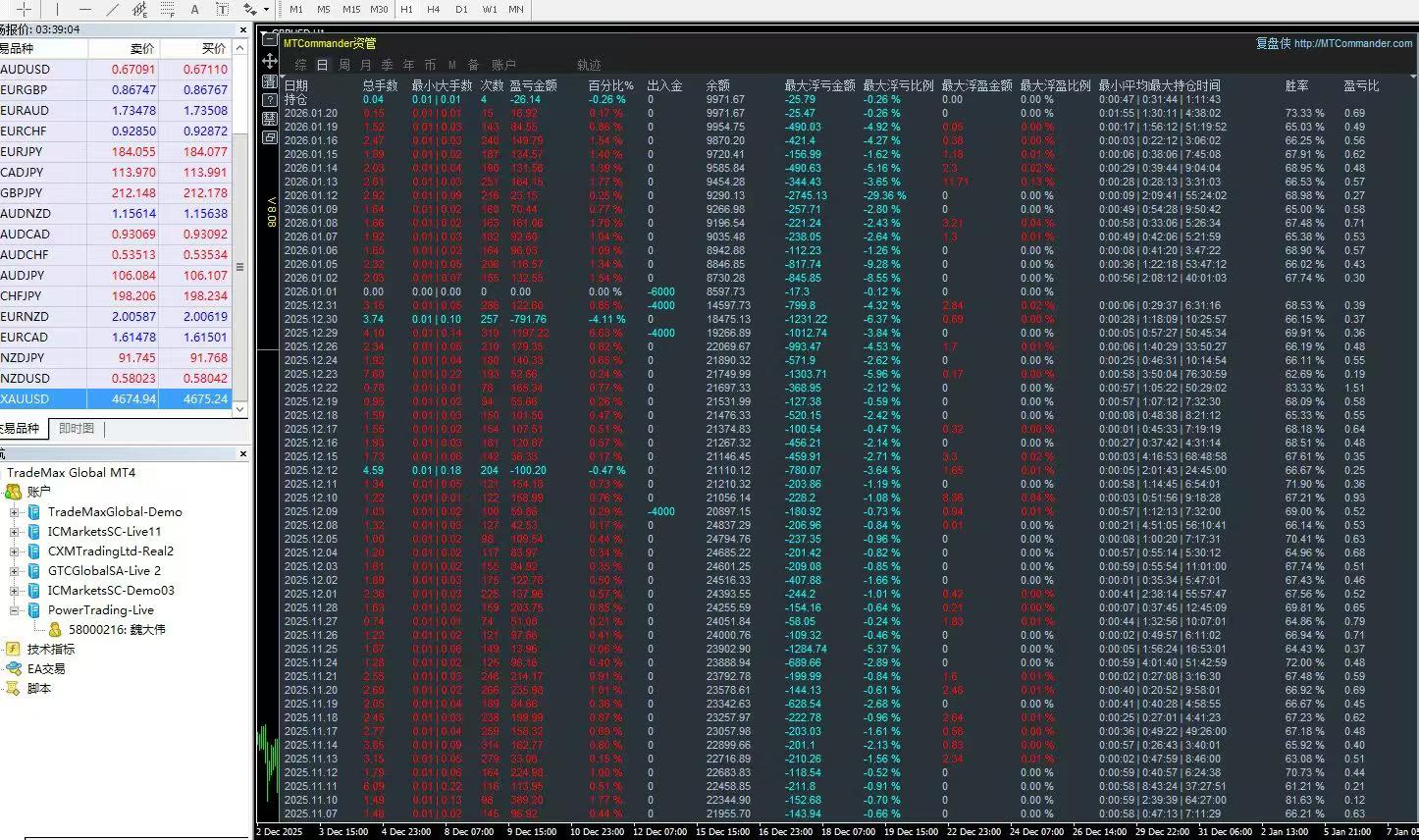Switch to the 年 yearly tab
The image size is (1419, 840).
pos(409,65)
